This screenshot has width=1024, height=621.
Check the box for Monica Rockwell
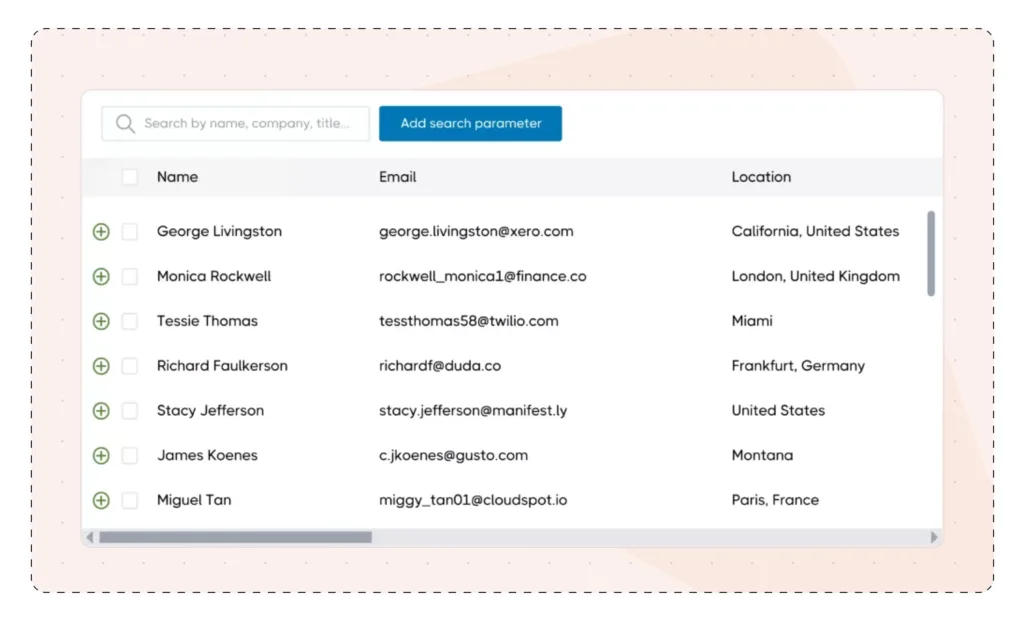coord(130,276)
